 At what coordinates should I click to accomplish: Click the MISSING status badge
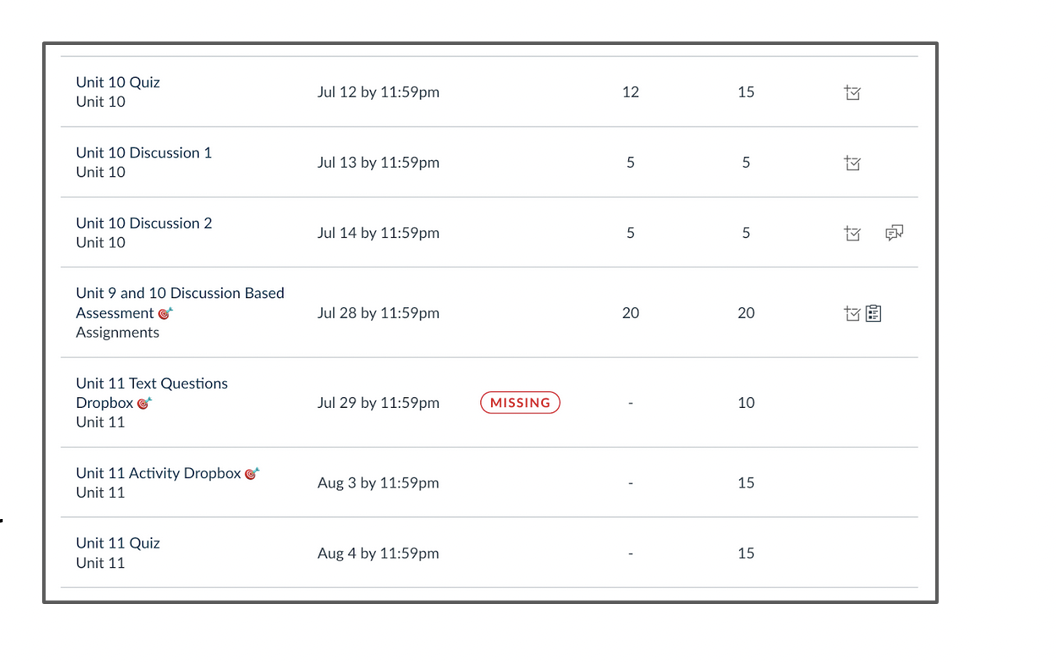coord(520,402)
